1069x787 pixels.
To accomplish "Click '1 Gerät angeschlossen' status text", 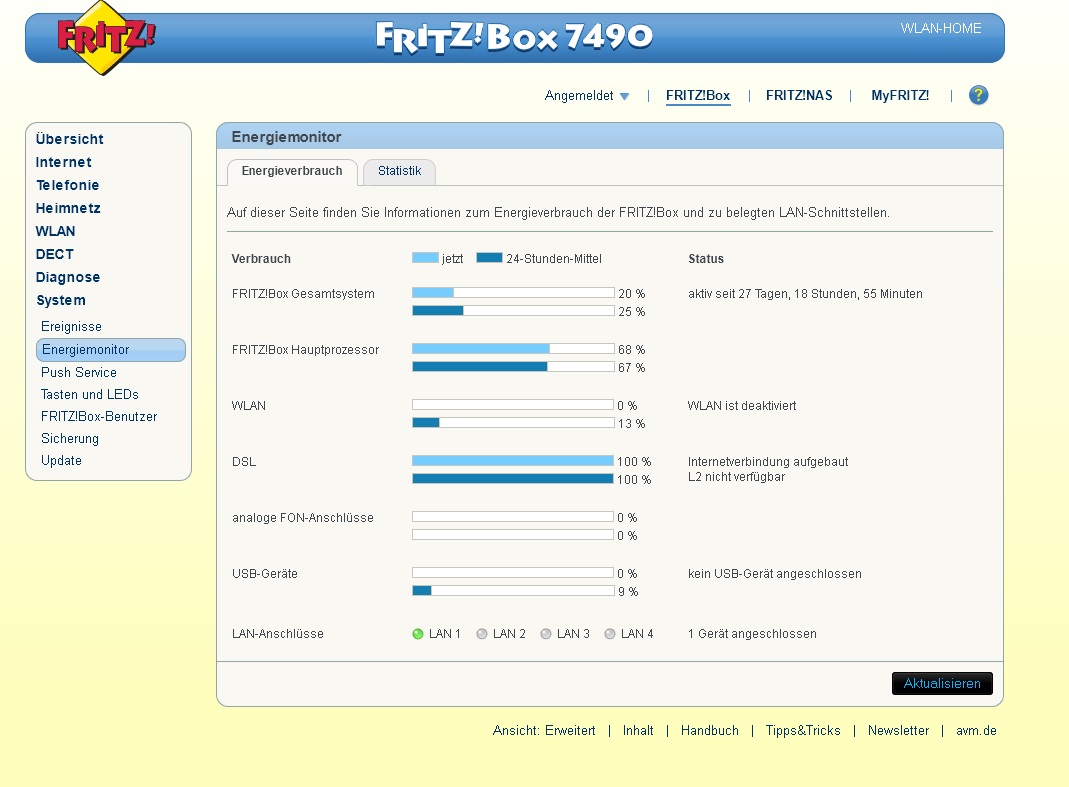I will tap(752, 634).
